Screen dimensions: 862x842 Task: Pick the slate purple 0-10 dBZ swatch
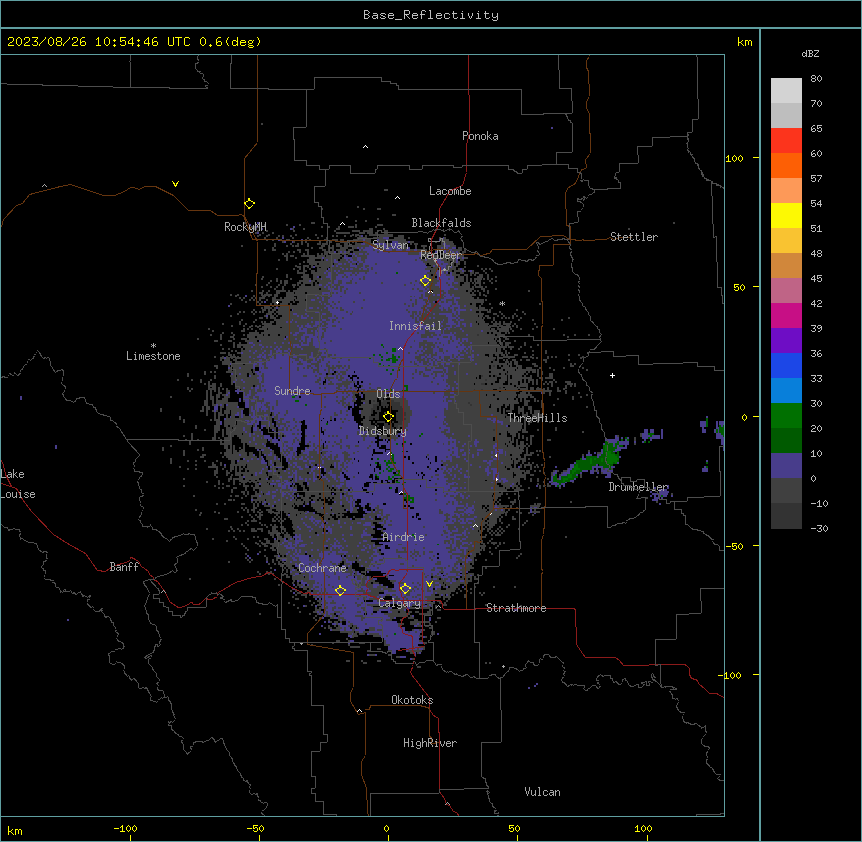[786, 466]
